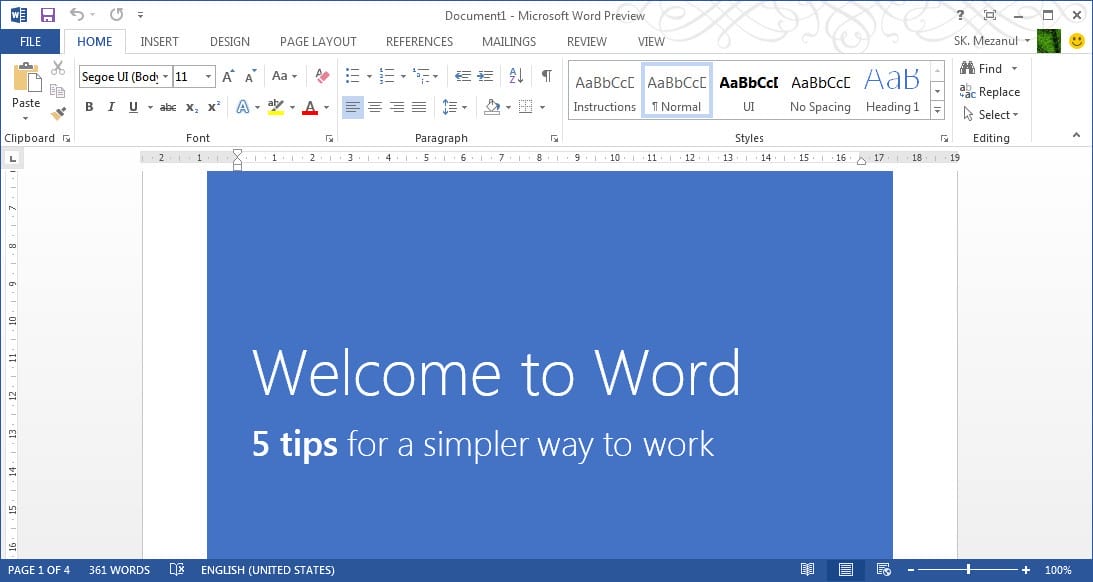Open numbering list dropdown arrow
Screen dimensions: 1093x582
tap(403, 77)
